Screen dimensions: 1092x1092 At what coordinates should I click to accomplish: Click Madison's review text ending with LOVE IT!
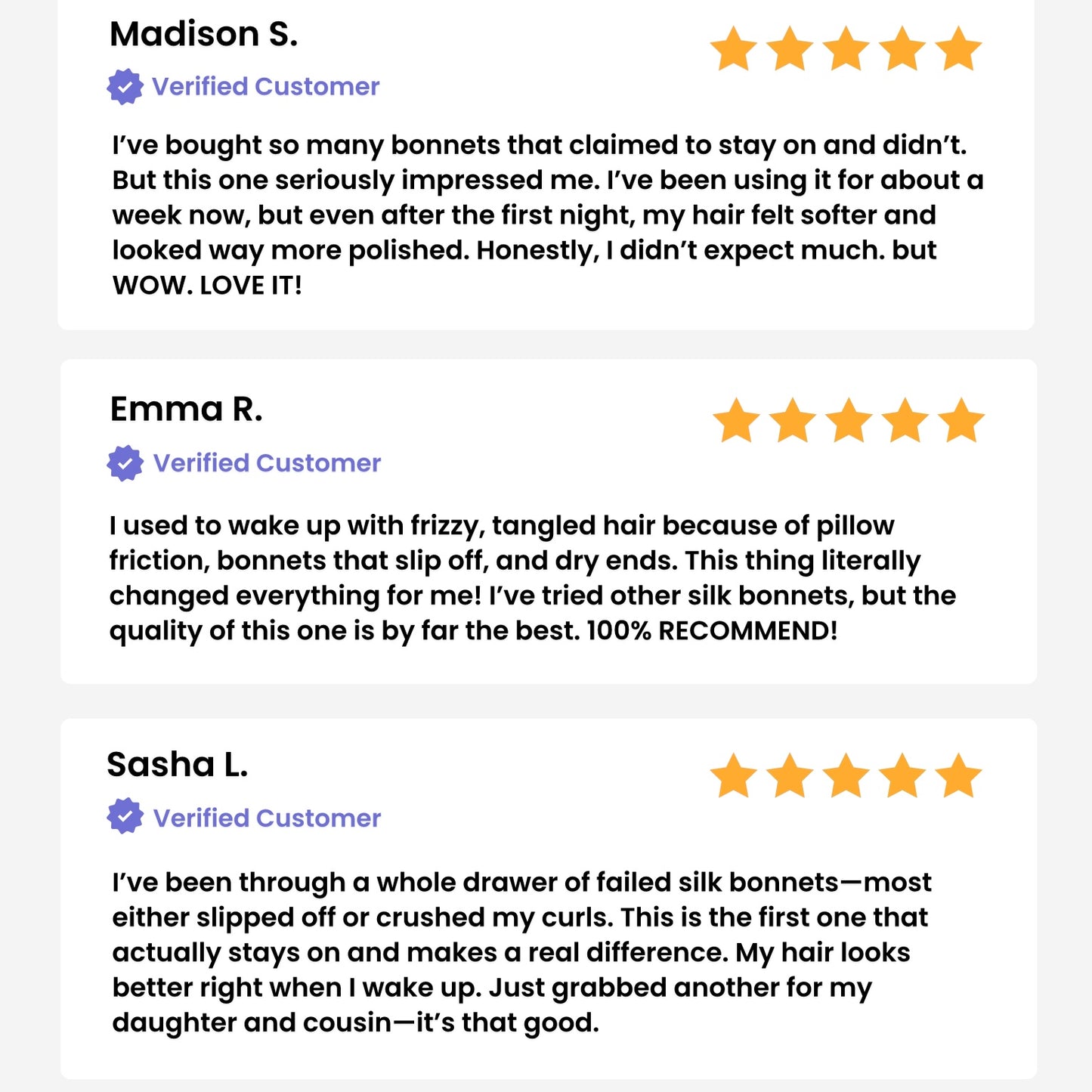(x=547, y=215)
